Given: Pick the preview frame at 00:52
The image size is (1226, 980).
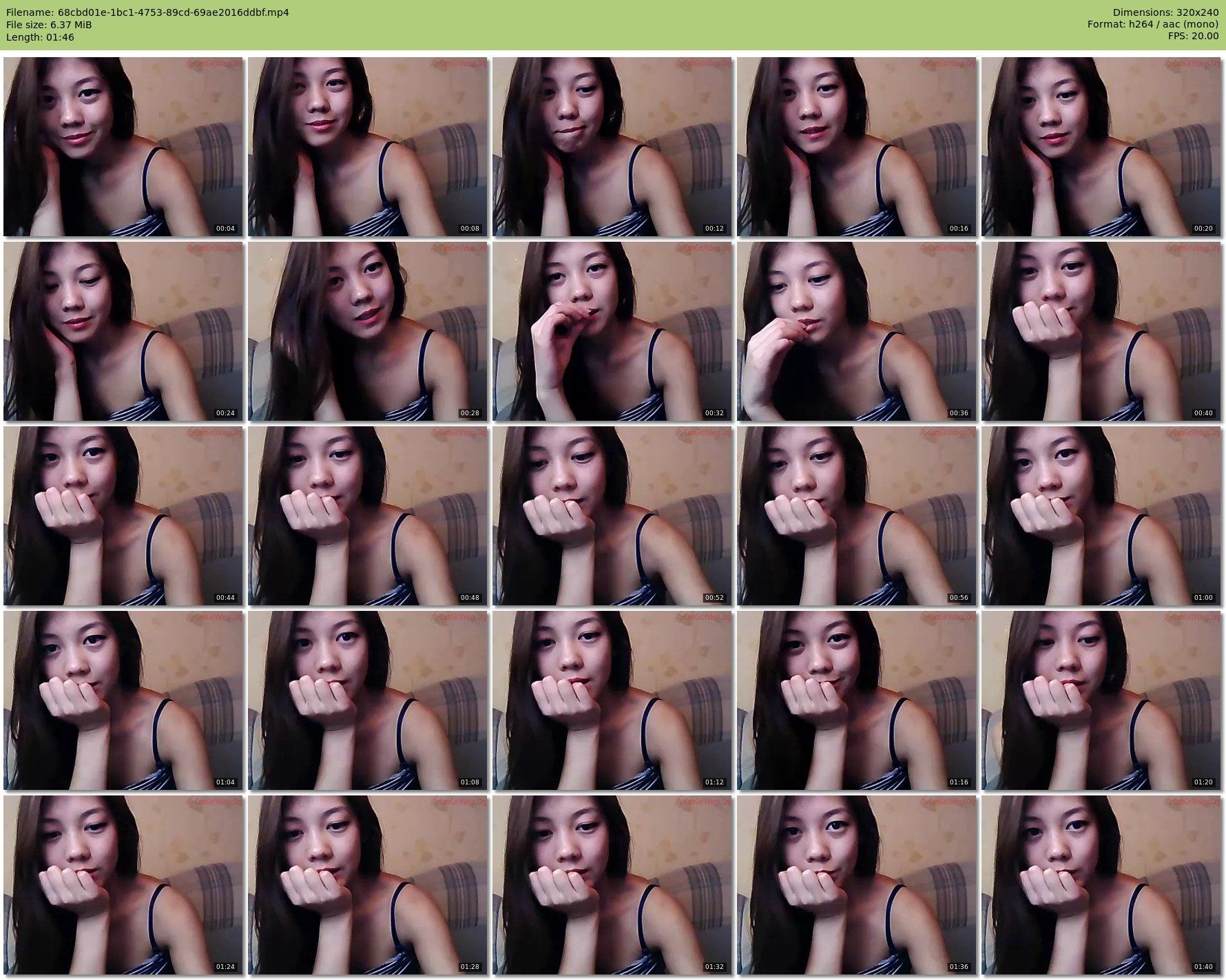Looking at the screenshot, I should click(x=612, y=516).
